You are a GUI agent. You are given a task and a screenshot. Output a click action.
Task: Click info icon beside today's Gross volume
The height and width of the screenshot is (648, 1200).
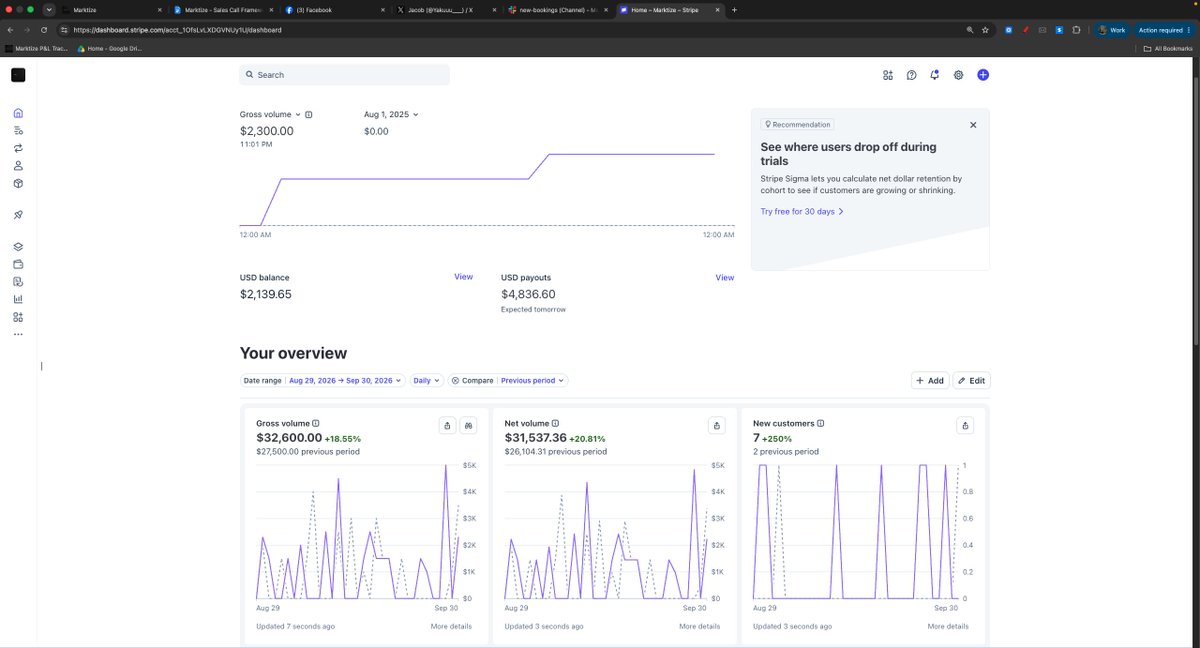(x=308, y=115)
